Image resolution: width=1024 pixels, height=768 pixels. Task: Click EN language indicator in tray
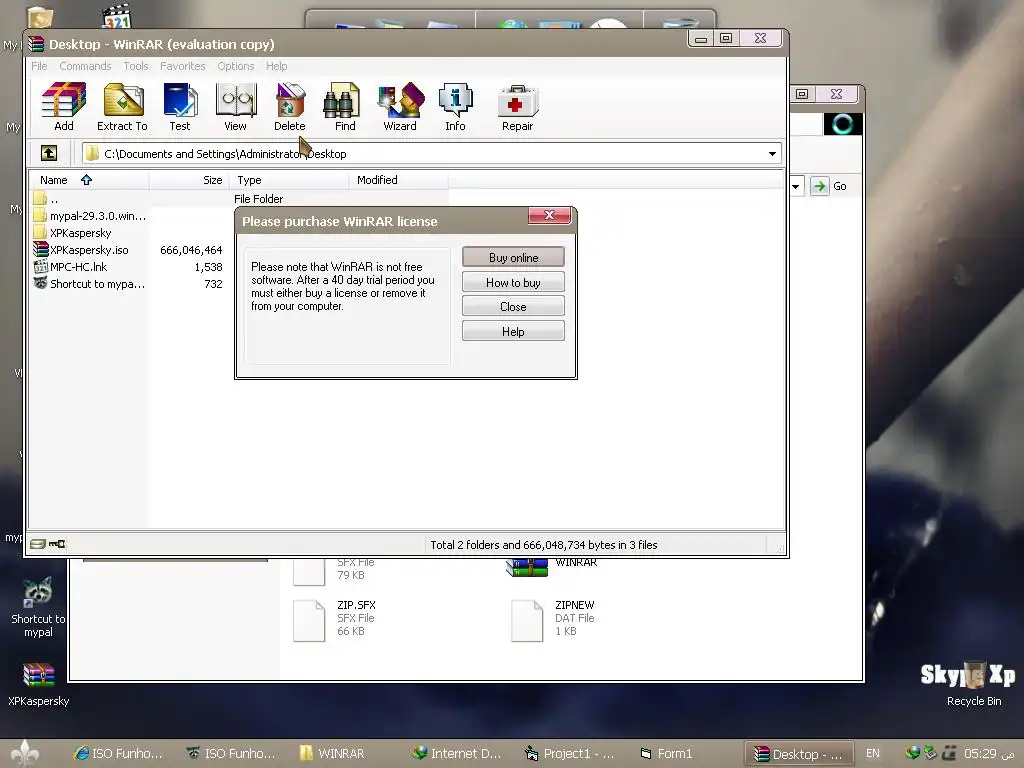[872, 753]
